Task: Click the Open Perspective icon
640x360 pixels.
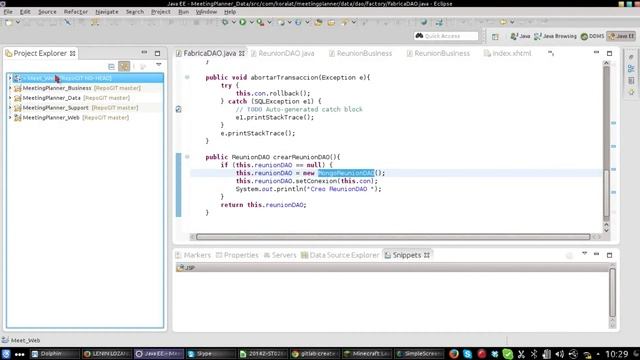Action: (x=495, y=36)
